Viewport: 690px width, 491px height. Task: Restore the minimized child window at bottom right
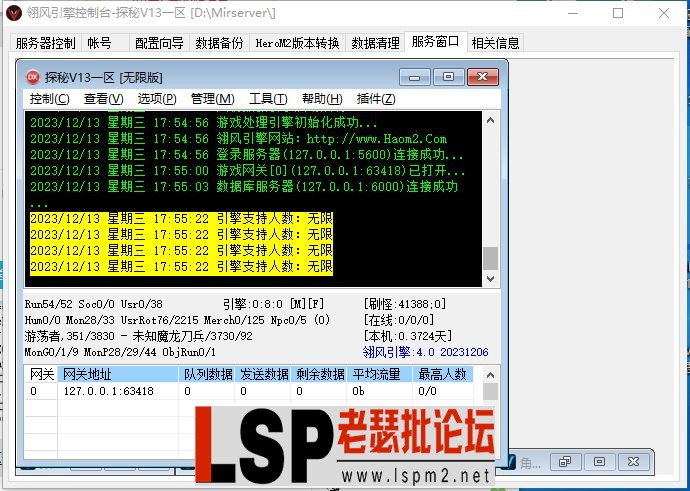[565, 462]
